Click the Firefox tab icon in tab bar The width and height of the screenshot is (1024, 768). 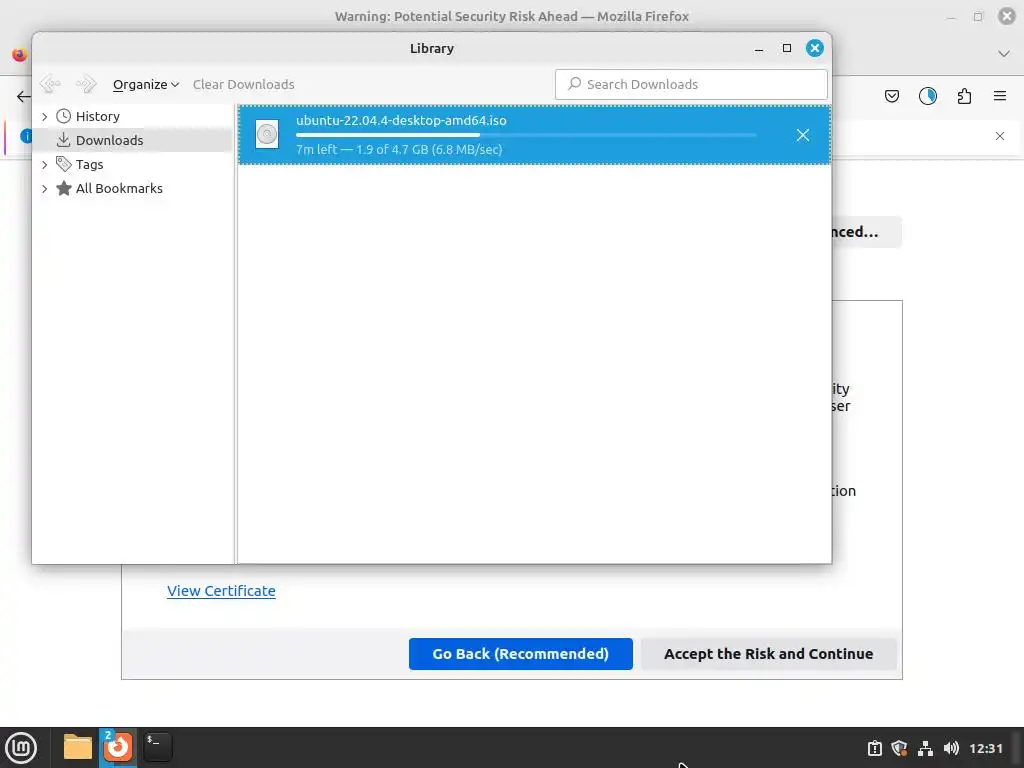pyautogui.click(x=20, y=54)
